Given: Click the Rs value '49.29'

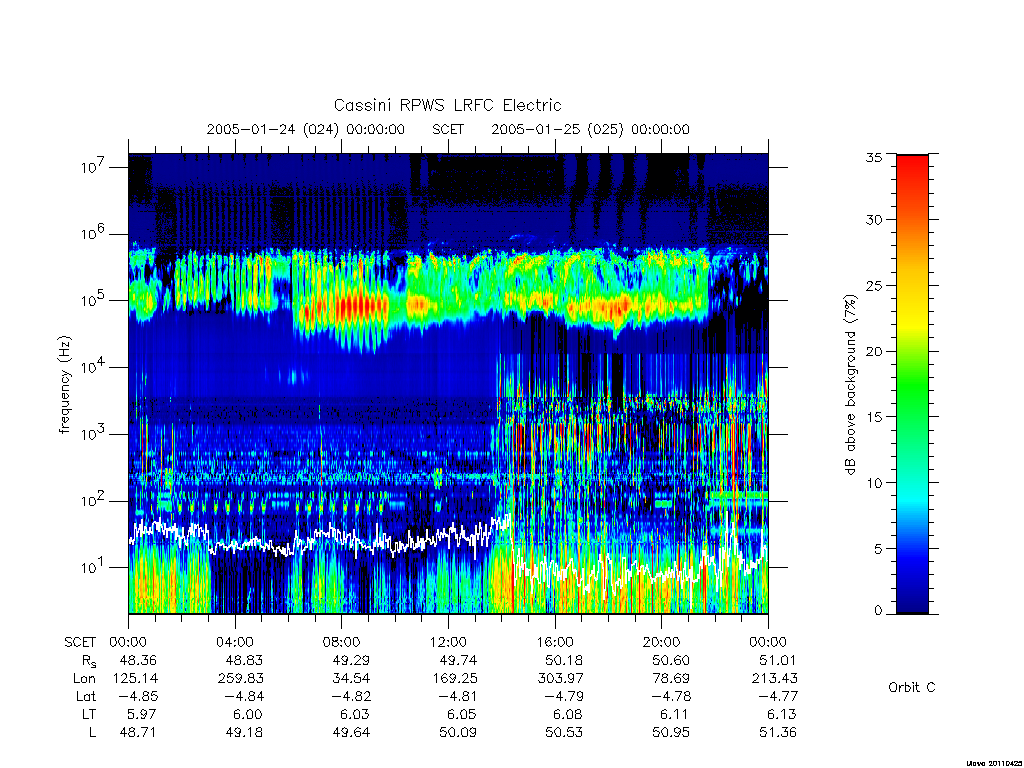Looking at the screenshot, I should 351,660.
